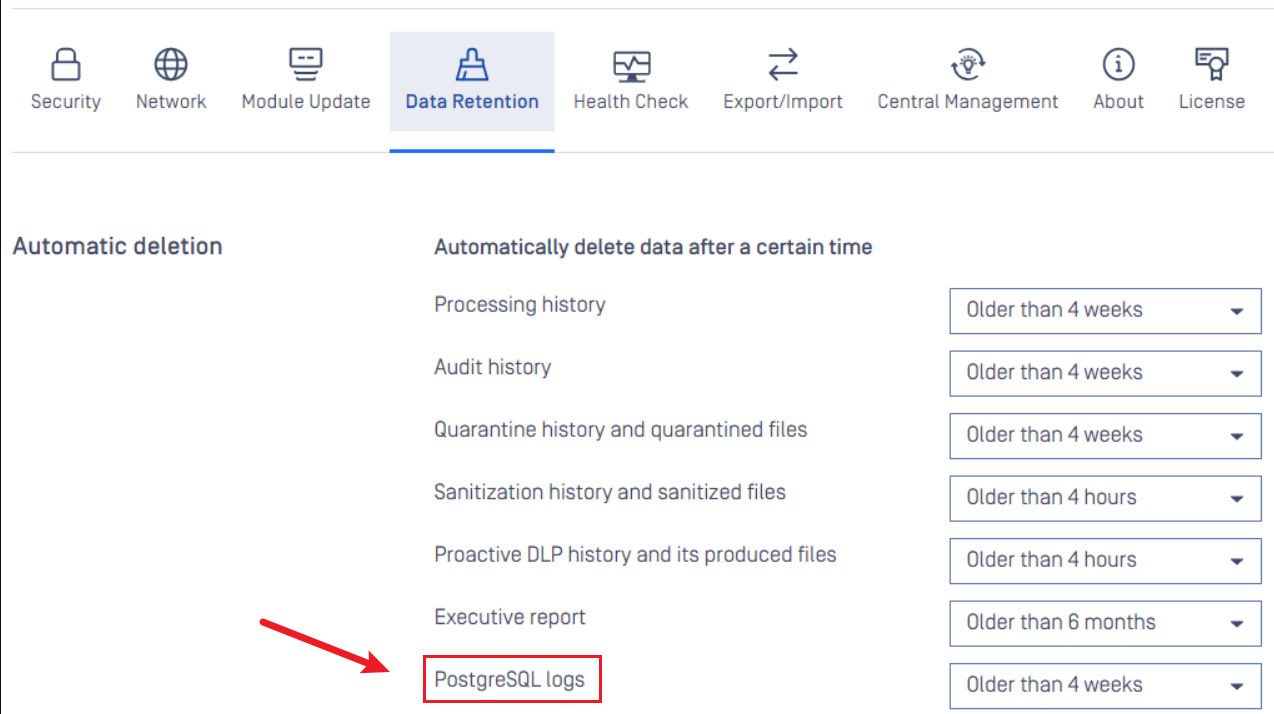Image resolution: width=1274 pixels, height=714 pixels.
Task: Open Sanitization history retention dropdown
Action: pyautogui.click(x=1105, y=498)
